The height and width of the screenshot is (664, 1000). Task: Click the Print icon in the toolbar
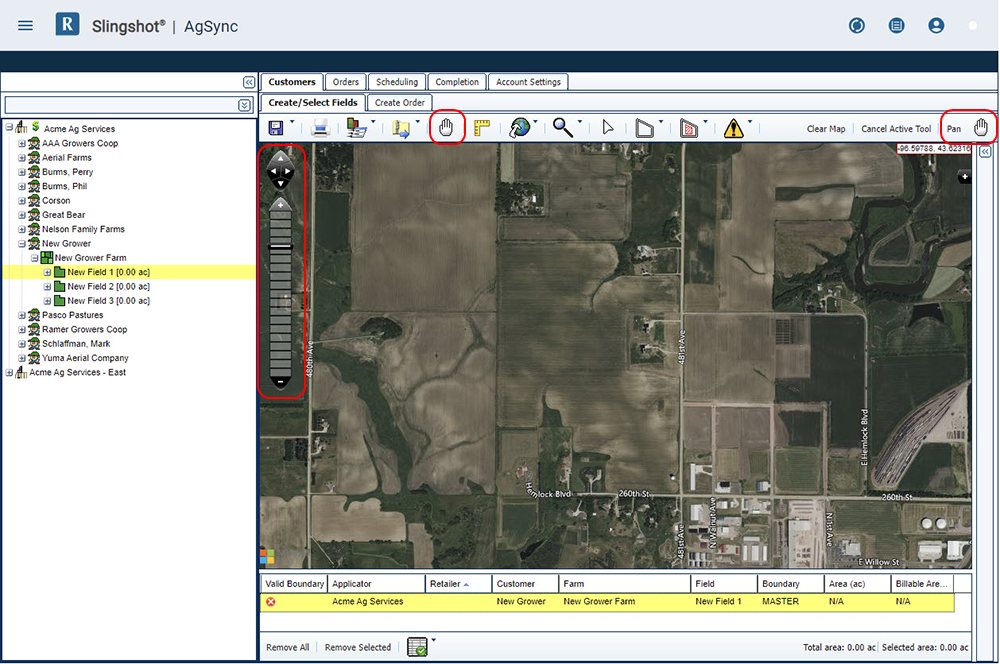(x=320, y=128)
